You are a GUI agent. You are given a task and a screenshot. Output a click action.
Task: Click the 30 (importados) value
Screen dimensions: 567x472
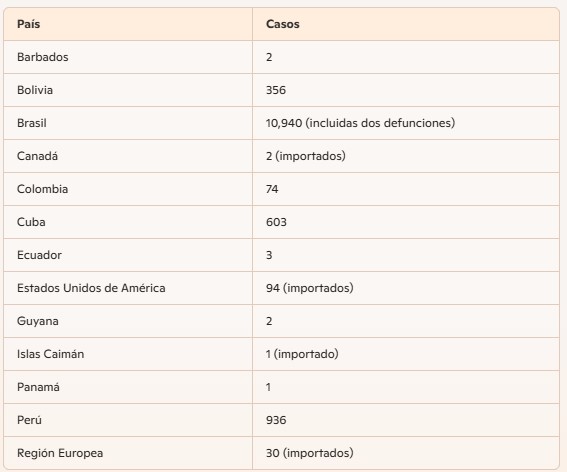310,453
